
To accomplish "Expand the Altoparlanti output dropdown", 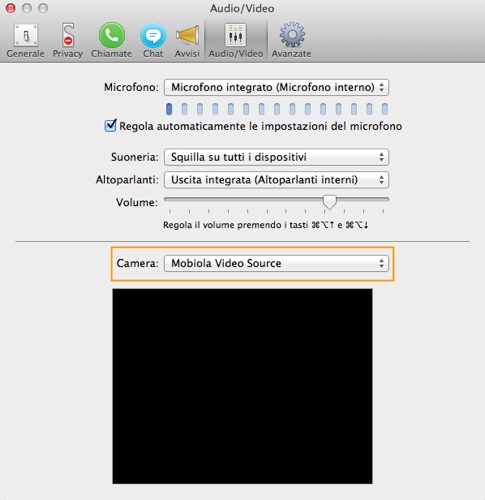I will coord(276,180).
